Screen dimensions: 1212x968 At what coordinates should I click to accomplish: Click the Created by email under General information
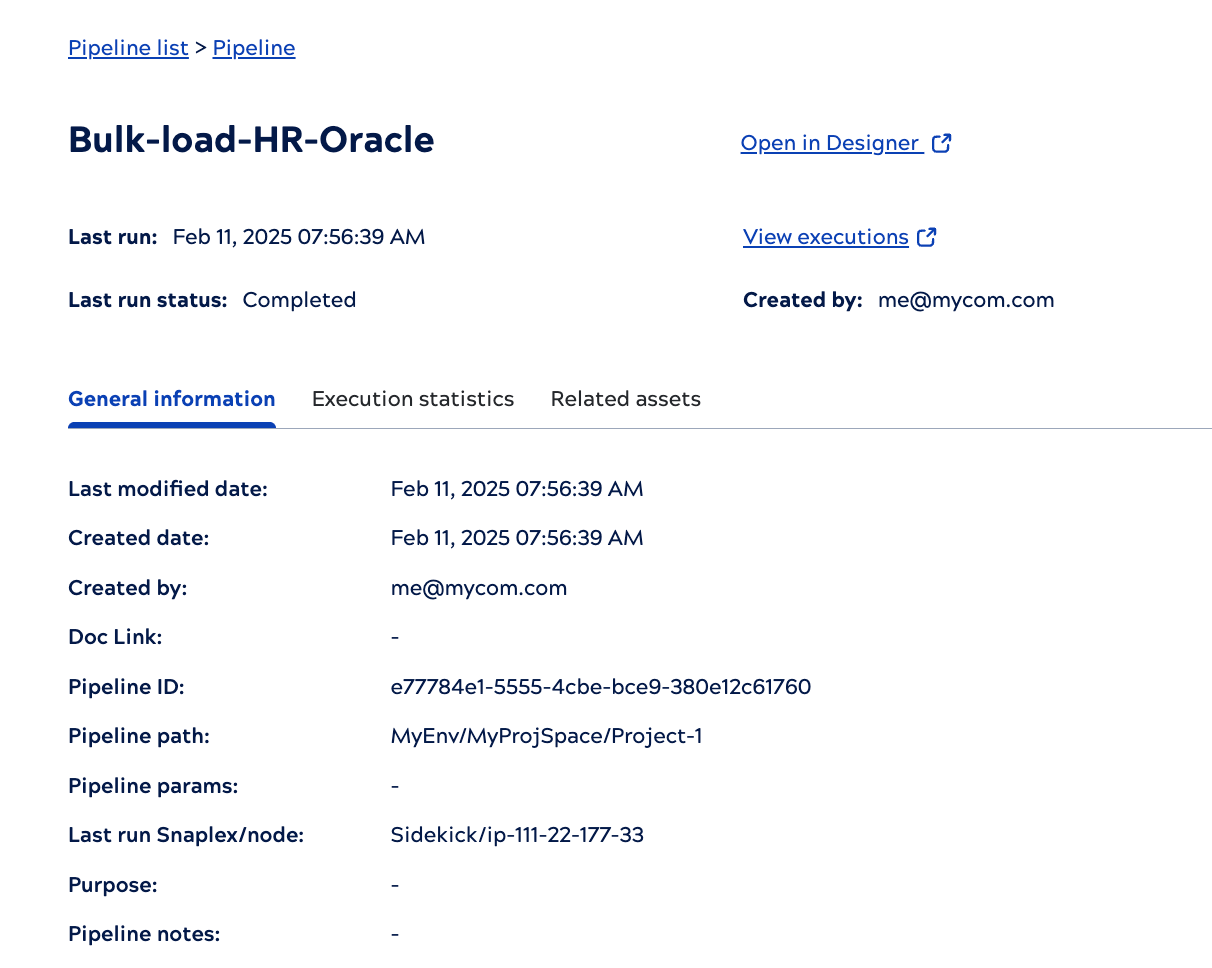[x=479, y=588]
